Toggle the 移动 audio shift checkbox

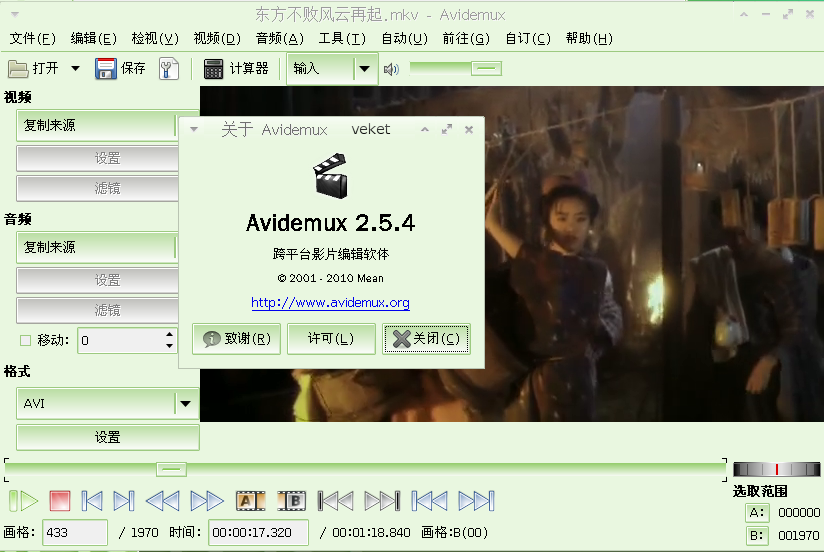click(25, 341)
